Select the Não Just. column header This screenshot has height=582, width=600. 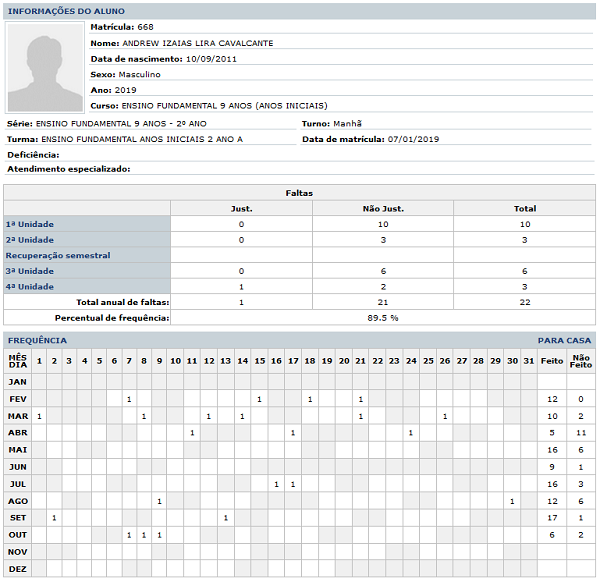click(382, 209)
